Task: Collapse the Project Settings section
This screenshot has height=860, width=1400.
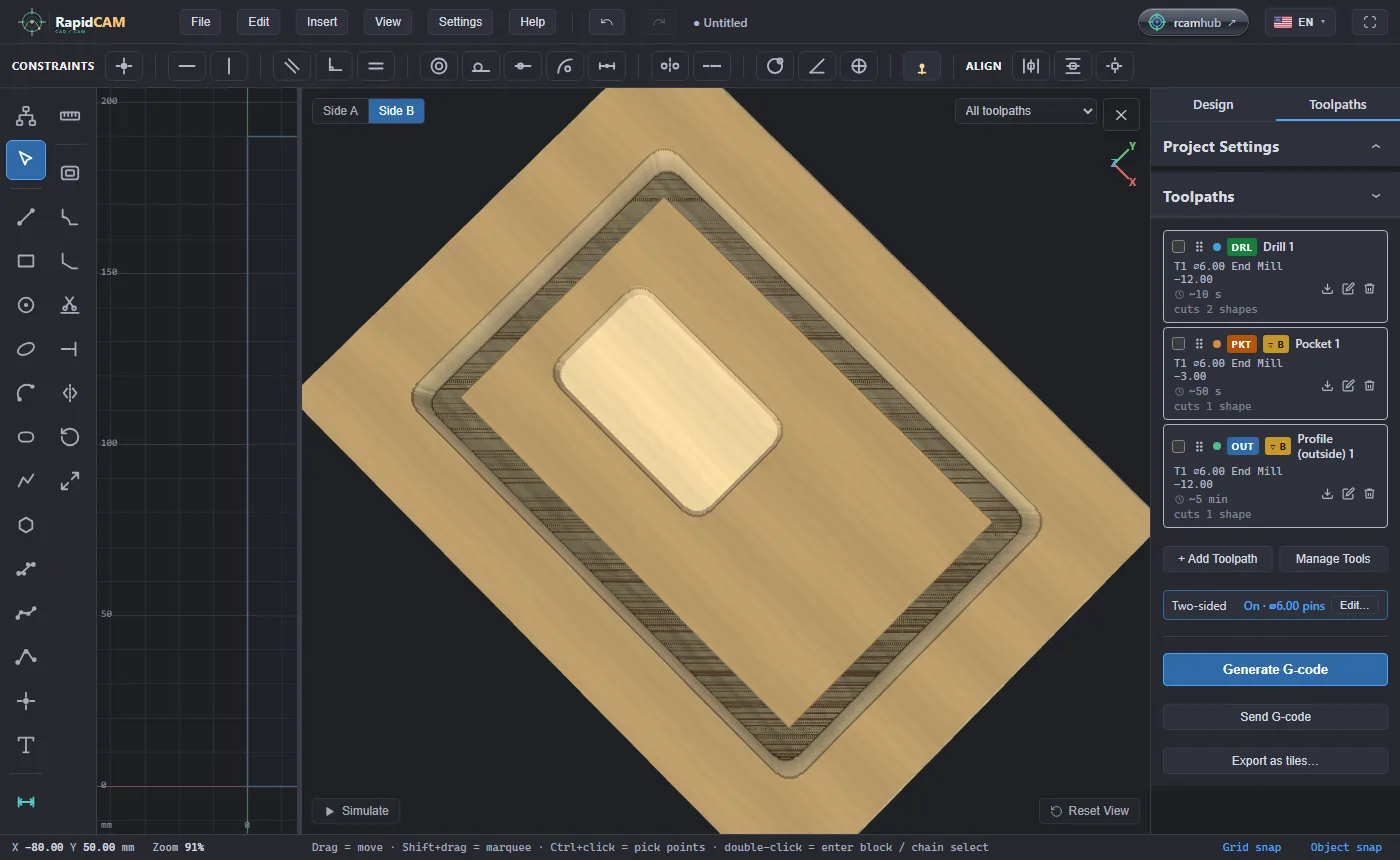Action: click(1376, 147)
